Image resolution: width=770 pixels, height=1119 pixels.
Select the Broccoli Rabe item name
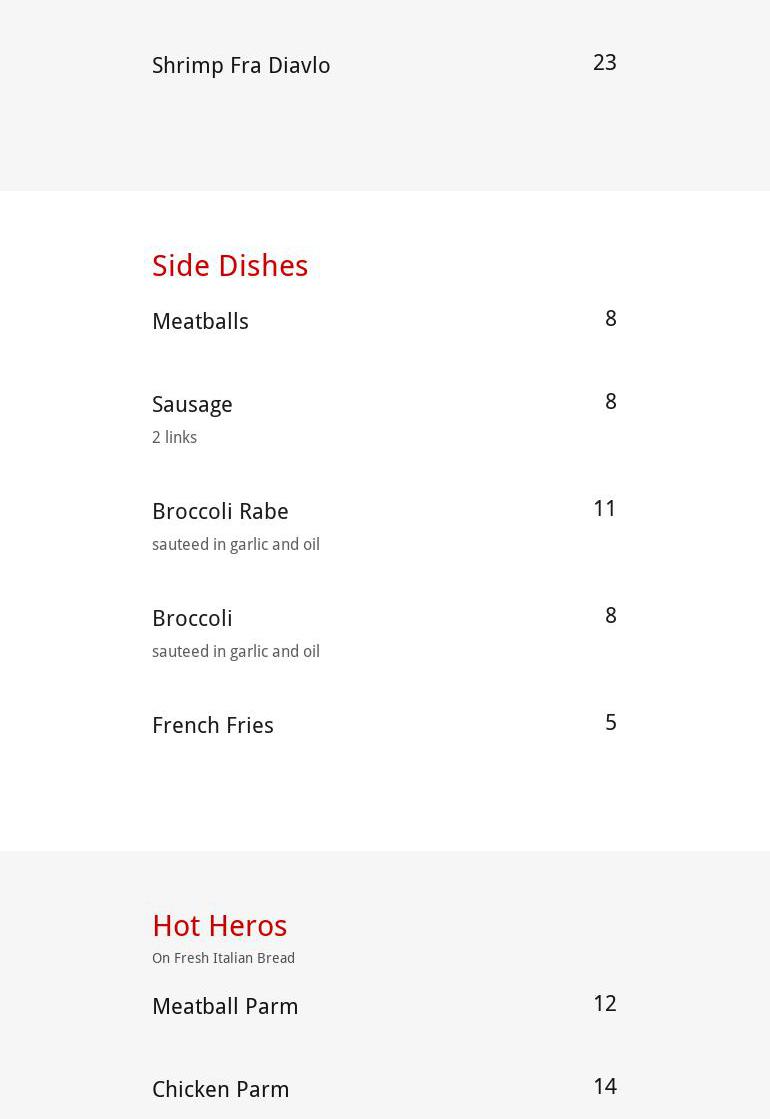click(220, 512)
